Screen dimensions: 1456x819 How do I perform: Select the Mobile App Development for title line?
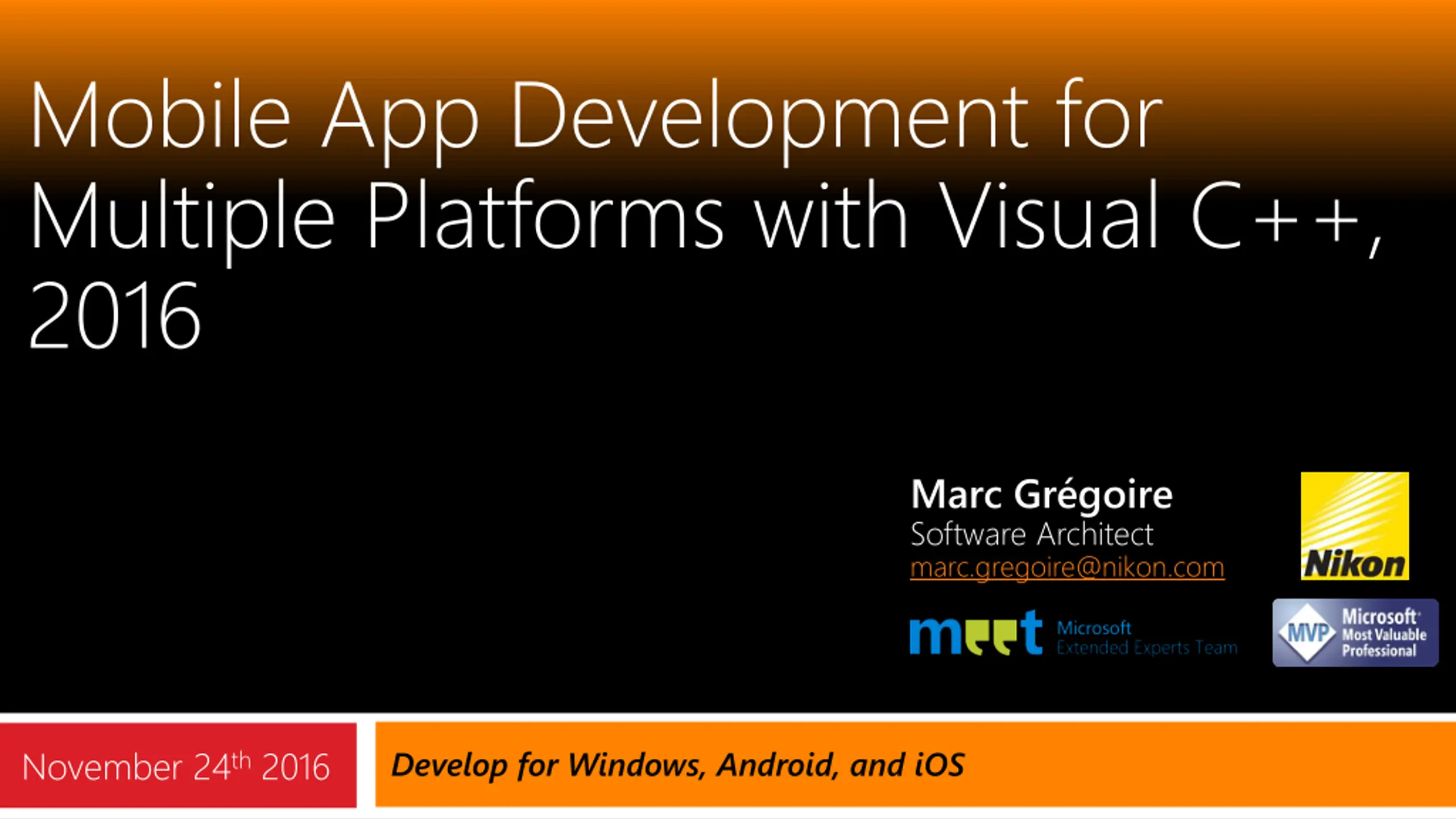[x=596, y=121]
